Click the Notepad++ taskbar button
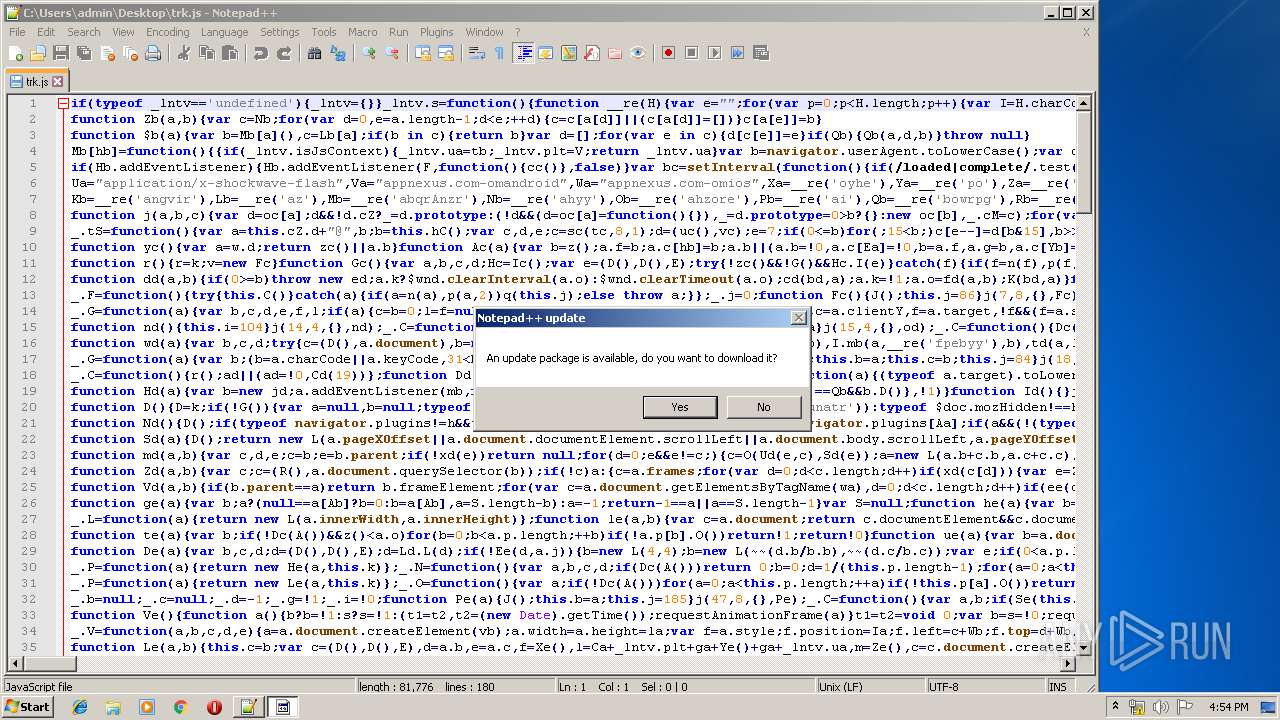 coord(247,707)
